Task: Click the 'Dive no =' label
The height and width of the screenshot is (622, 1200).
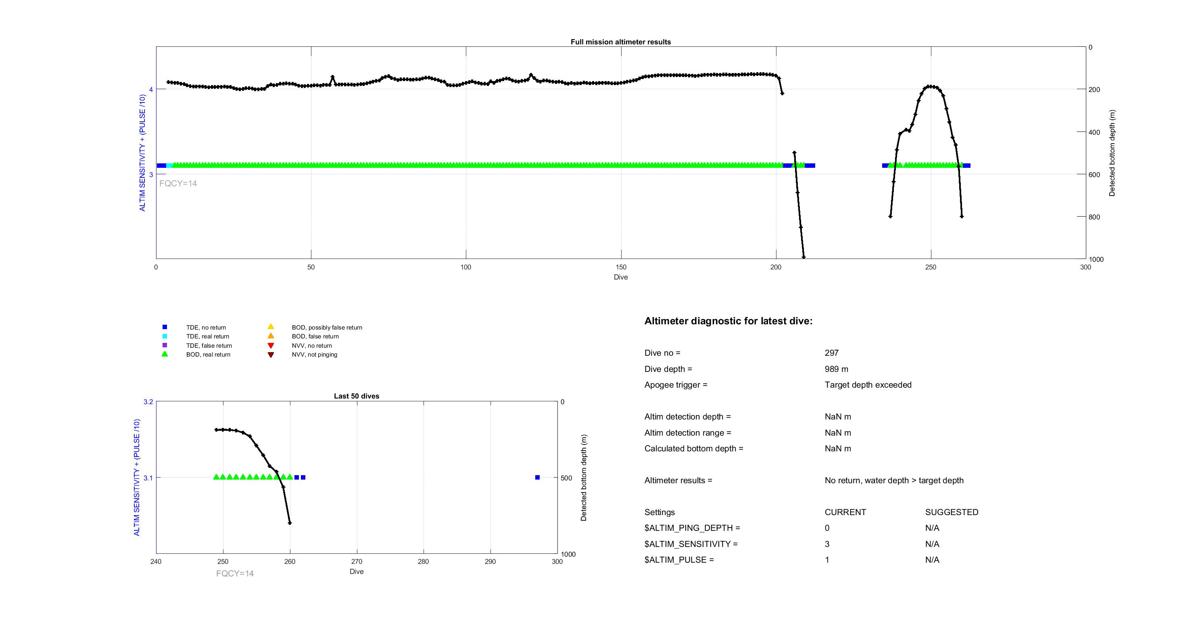Action: [662, 353]
